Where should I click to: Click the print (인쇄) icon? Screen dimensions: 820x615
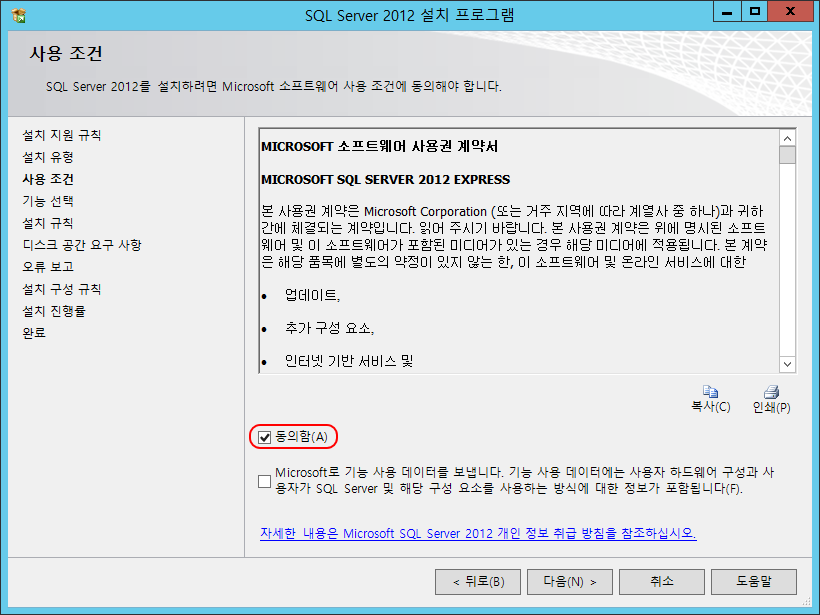click(x=771, y=392)
